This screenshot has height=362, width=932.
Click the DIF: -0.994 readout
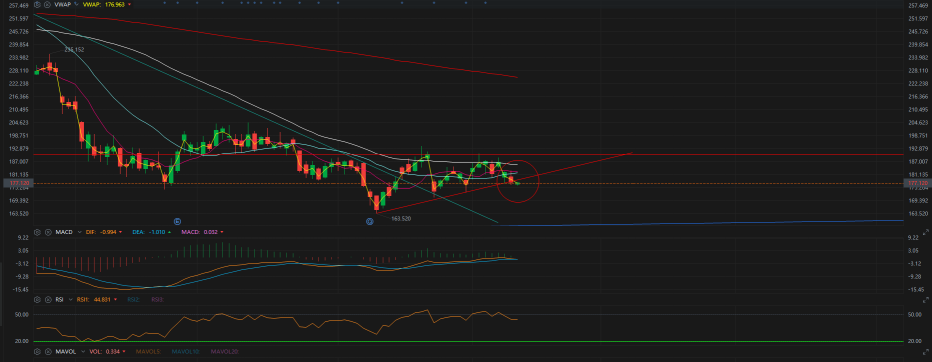[101, 232]
